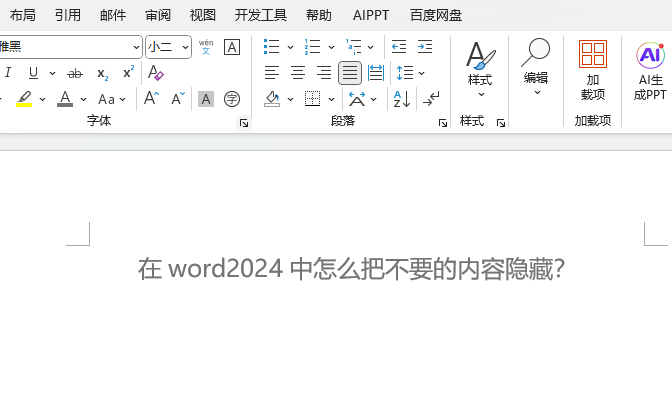Open the 字体 dialog launcher

244,123
